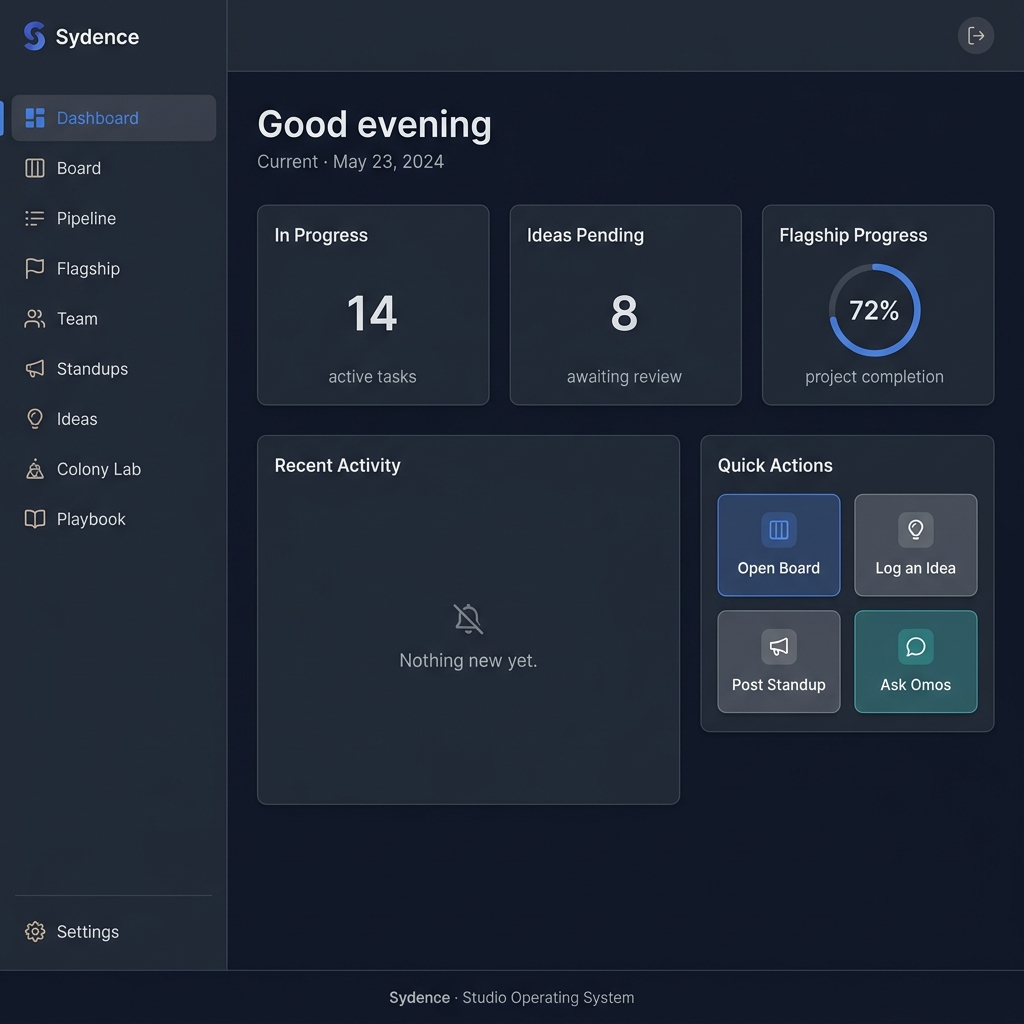Click the Standups megaphone icon in sidebar

click(35, 369)
